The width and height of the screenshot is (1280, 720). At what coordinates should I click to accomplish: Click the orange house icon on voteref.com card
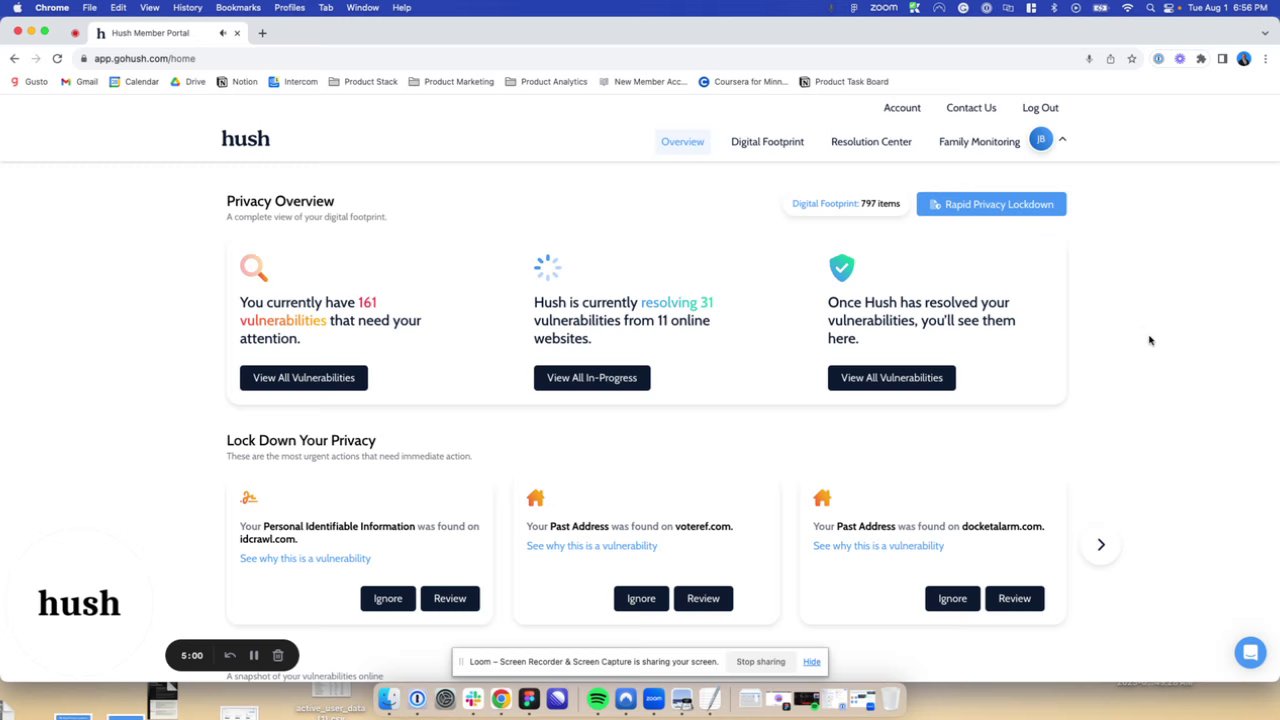pyautogui.click(x=536, y=498)
